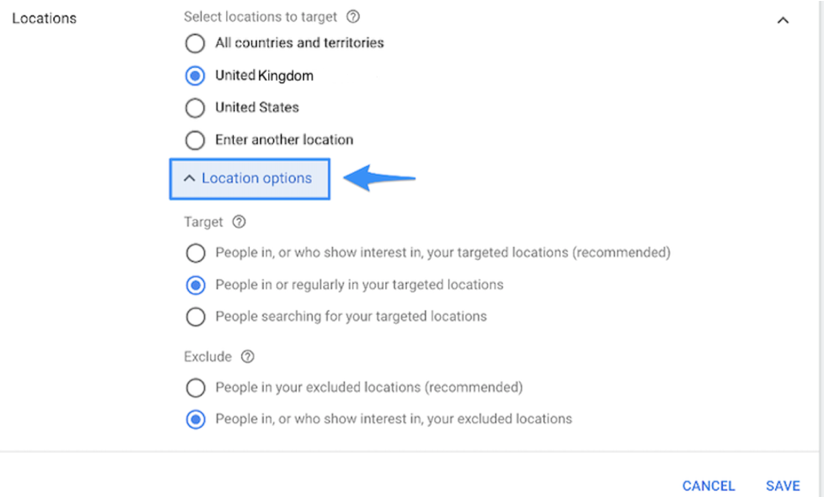
Task: Click the Locations section heading
Action: pos(44,18)
